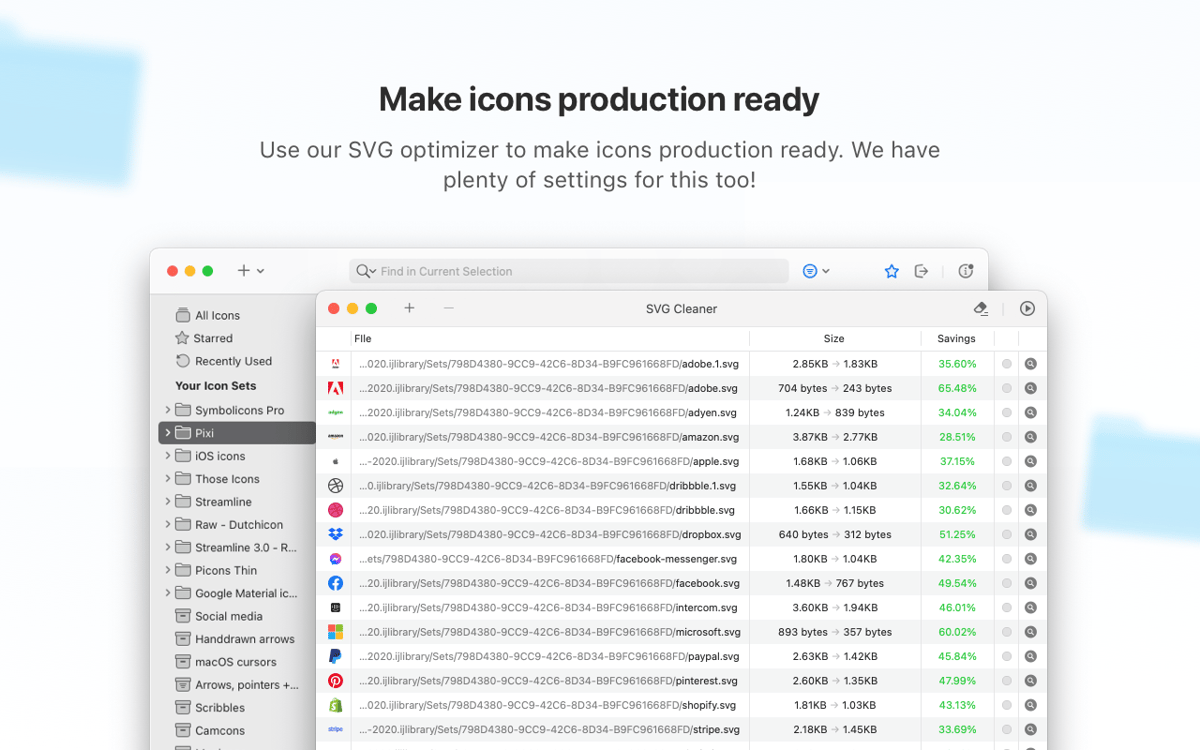This screenshot has height=750, width=1200.
Task: Click the magnifier icon for adobe.1.svg row
Action: [x=1030, y=364]
